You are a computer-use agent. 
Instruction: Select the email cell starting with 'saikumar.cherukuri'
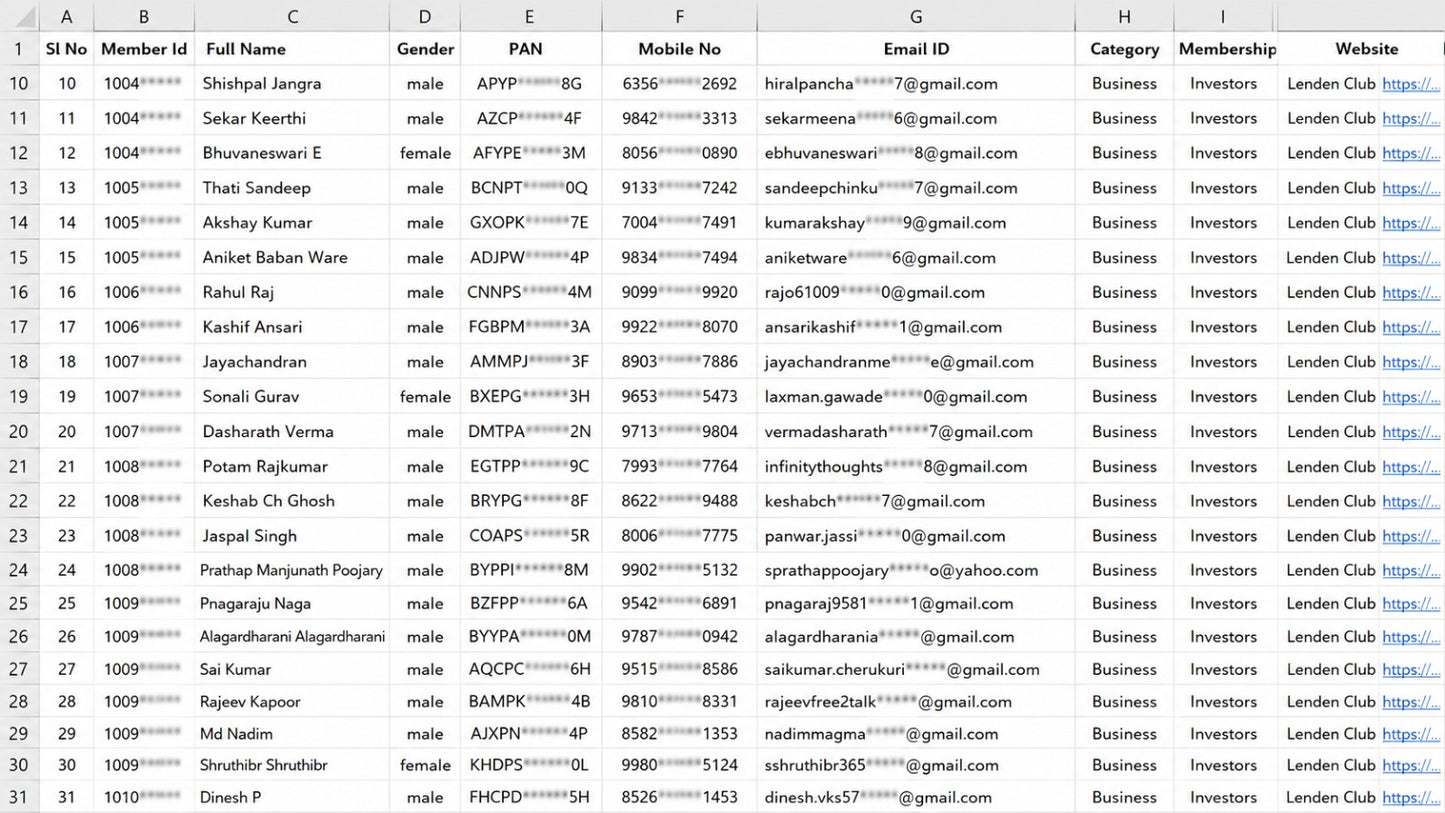coord(916,669)
